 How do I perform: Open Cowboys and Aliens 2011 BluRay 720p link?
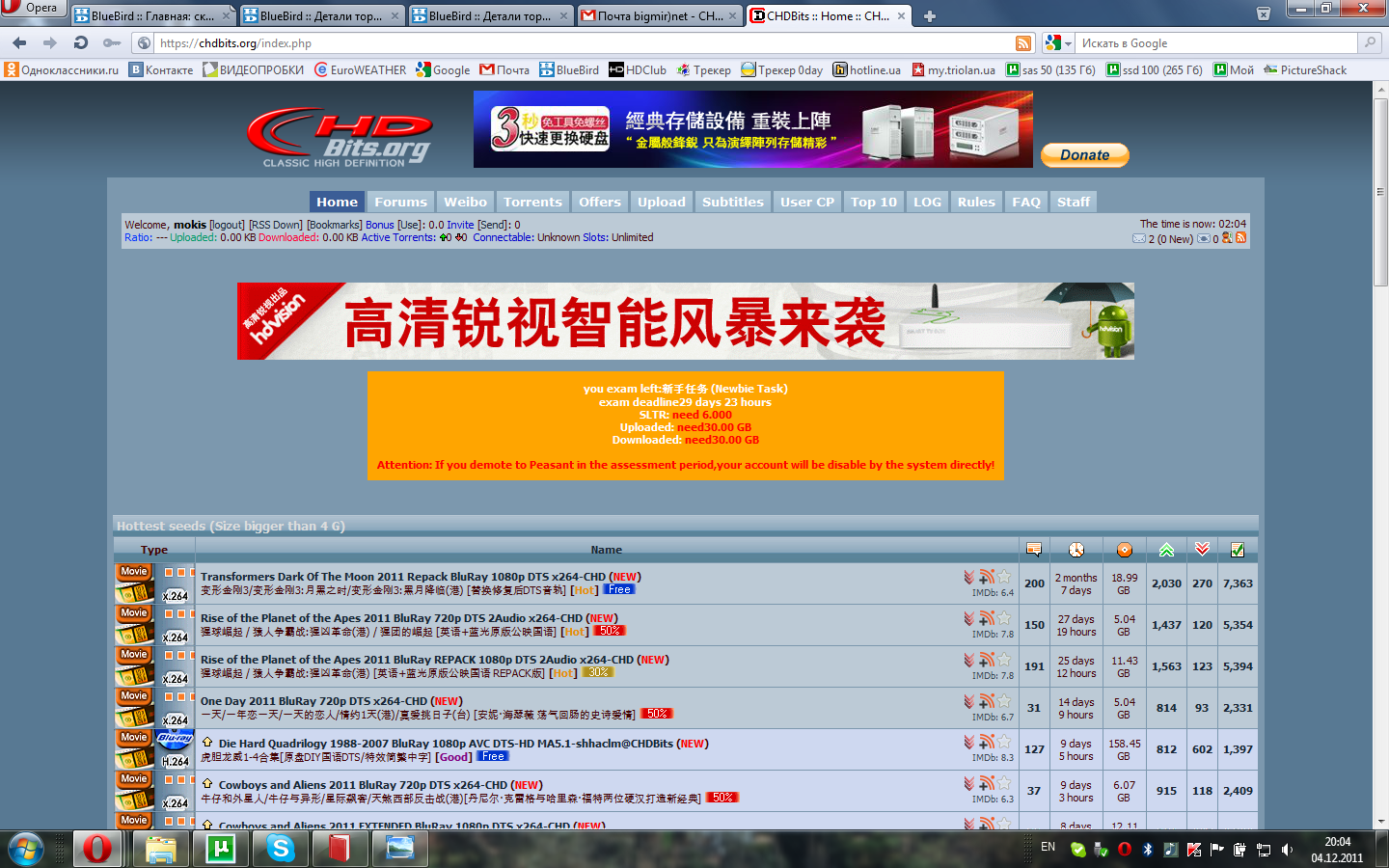pyautogui.click(x=363, y=785)
